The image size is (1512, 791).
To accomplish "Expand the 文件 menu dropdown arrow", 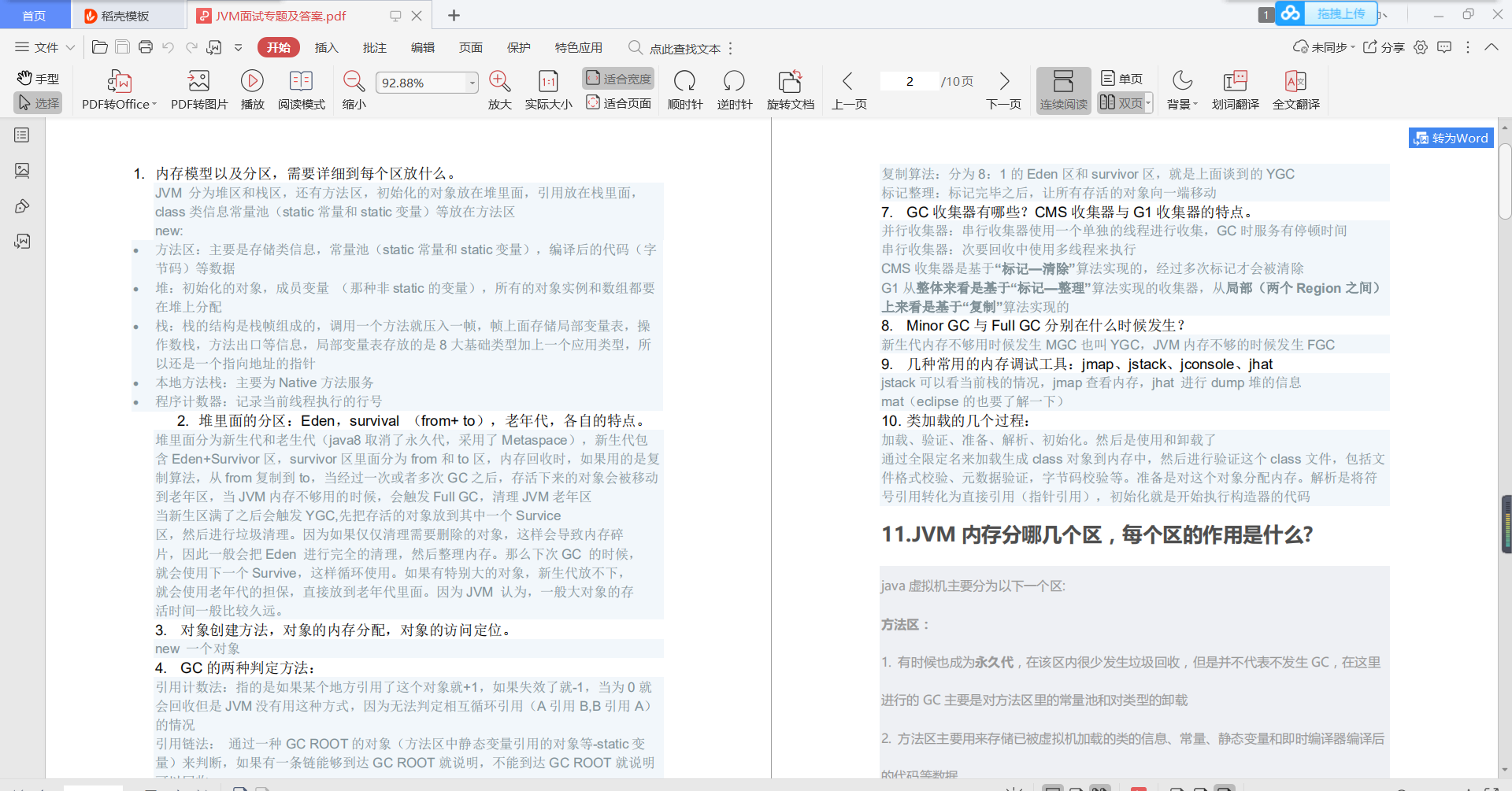I will tap(70, 47).
